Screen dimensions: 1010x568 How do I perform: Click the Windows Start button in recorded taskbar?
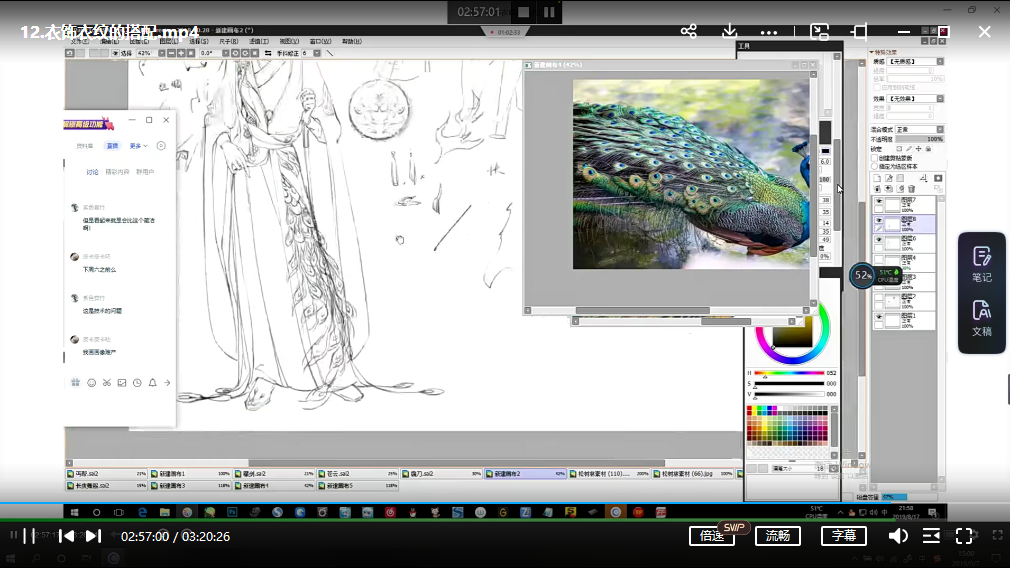tap(75, 513)
